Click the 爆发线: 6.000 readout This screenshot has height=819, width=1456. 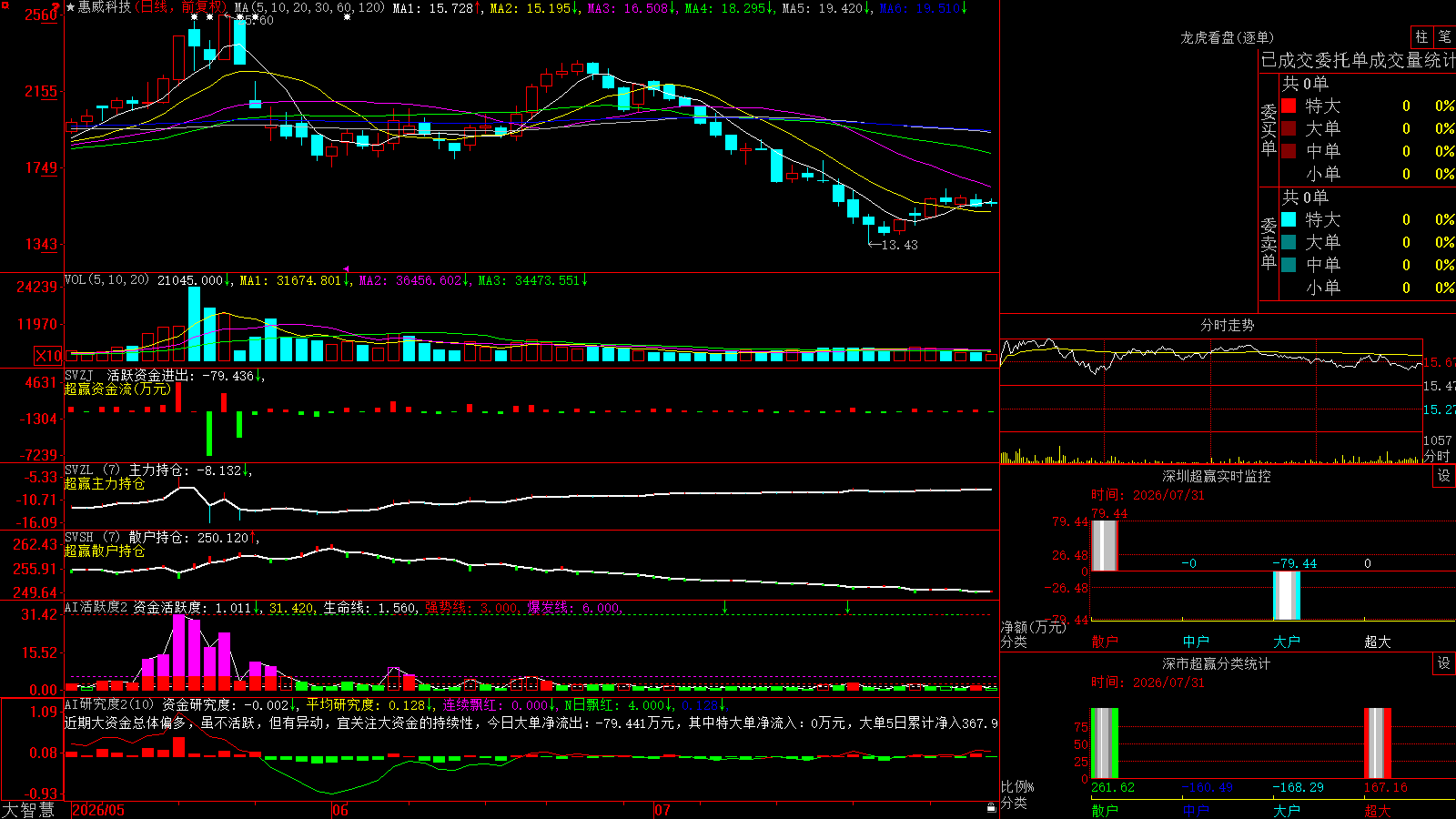pyautogui.click(x=574, y=607)
